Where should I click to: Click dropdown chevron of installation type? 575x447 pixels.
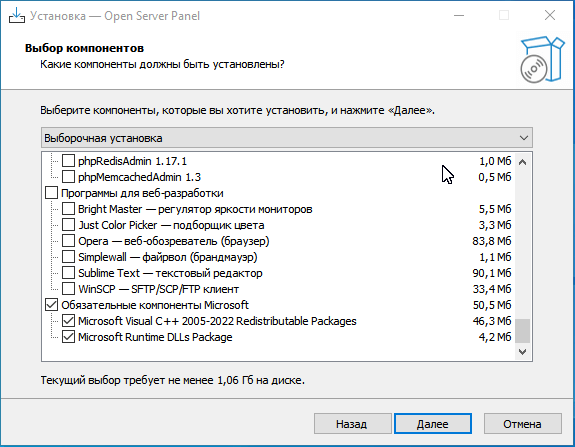[x=524, y=138]
